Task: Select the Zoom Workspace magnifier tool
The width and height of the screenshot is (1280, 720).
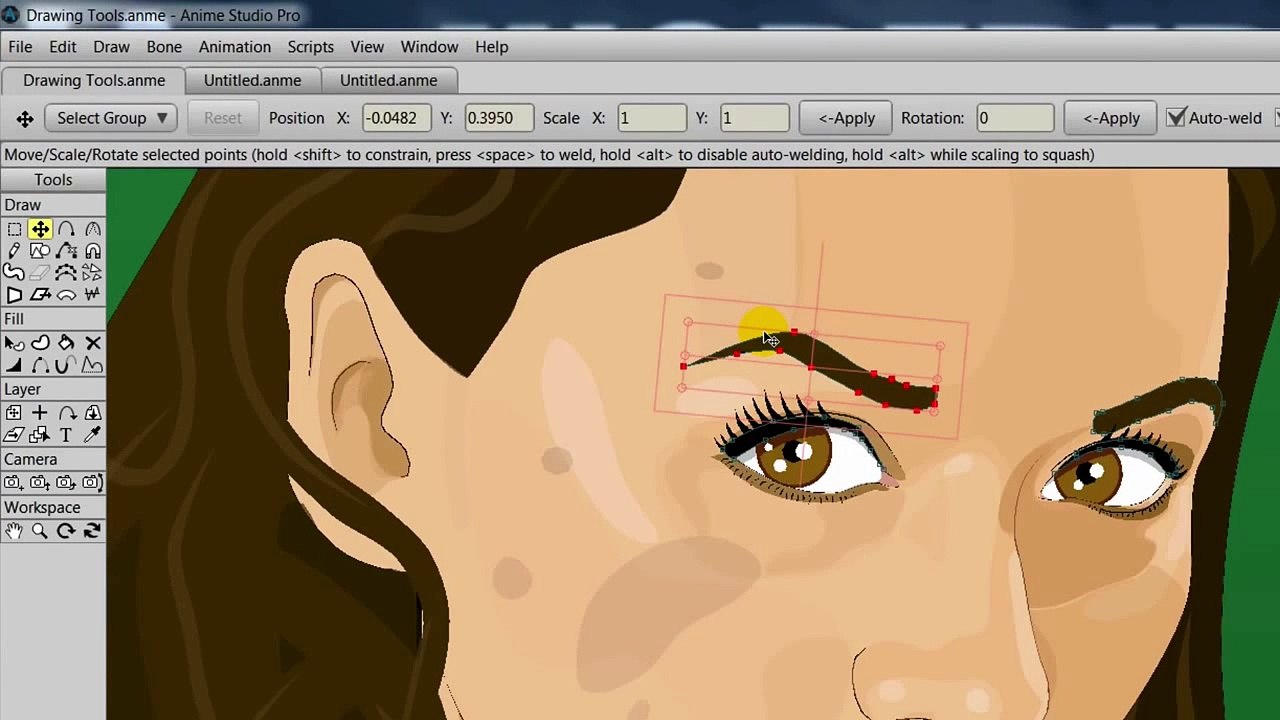Action: [x=40, y=531]
